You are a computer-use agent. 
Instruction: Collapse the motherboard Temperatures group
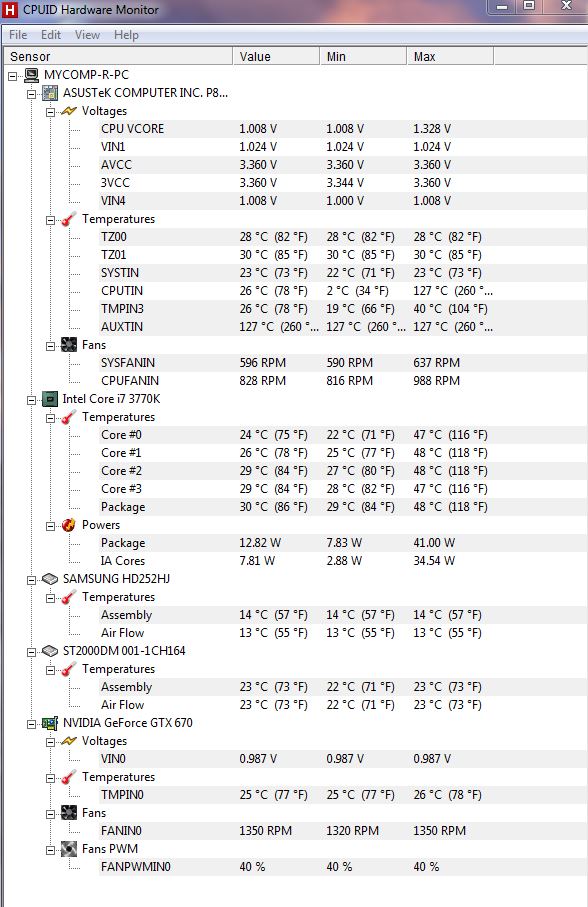(x=51, y=219)
